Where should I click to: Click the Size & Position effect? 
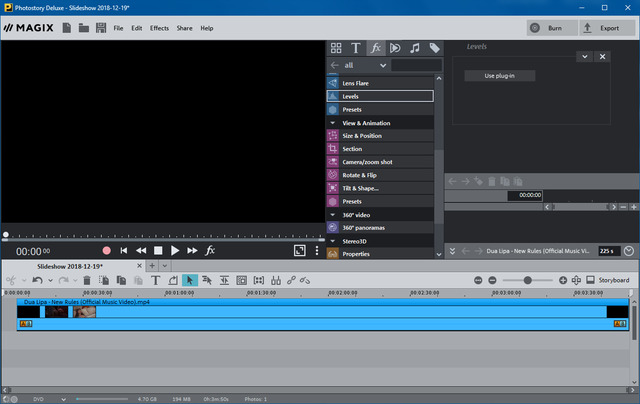[x=361, y=136]
